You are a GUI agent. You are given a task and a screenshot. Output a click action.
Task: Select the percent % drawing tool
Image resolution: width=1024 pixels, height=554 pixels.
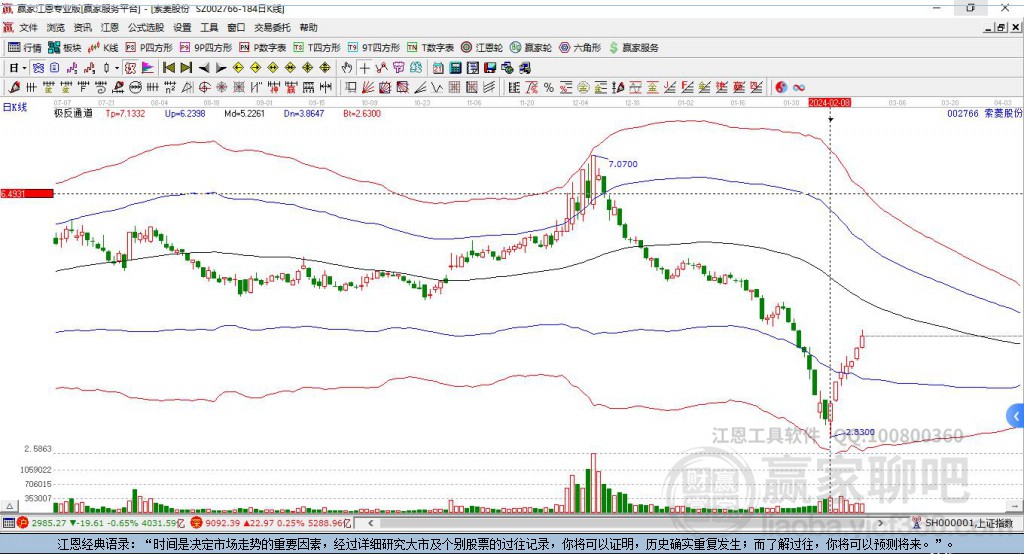click(x=549, y=87)
